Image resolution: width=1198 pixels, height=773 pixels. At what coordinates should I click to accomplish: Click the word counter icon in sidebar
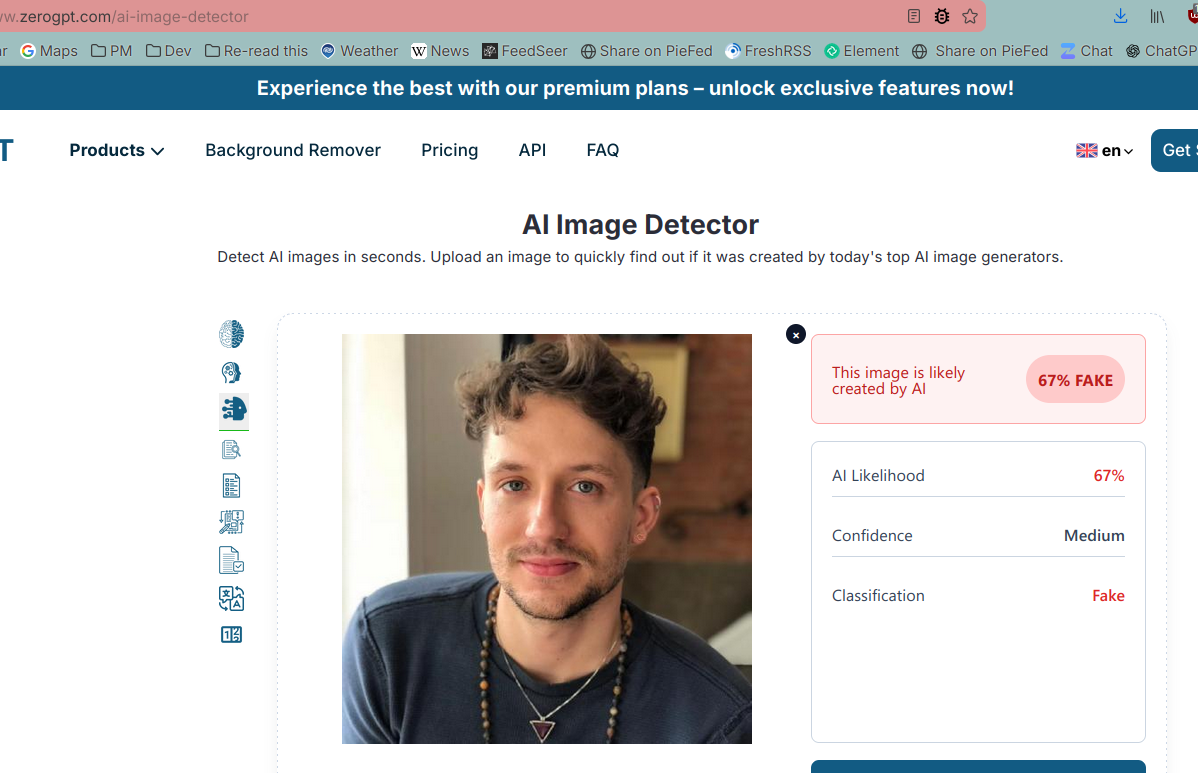tap(232, 635)
